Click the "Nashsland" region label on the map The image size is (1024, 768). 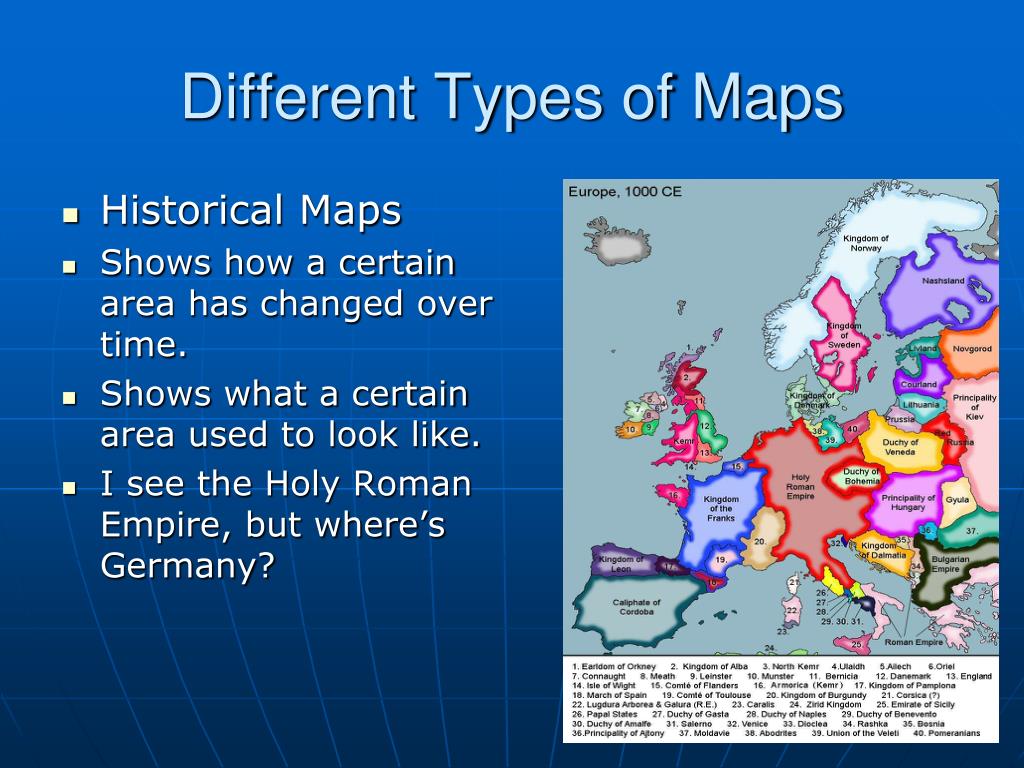[943, 281]
